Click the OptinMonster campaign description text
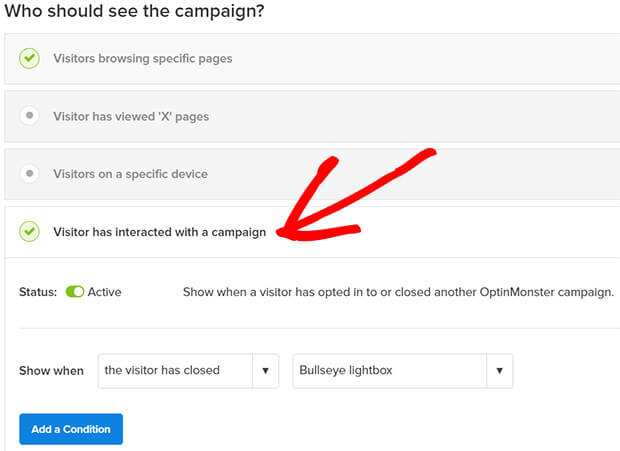This screenshot has height=451, width=620. pyautogui.click(x=399, y=292)
